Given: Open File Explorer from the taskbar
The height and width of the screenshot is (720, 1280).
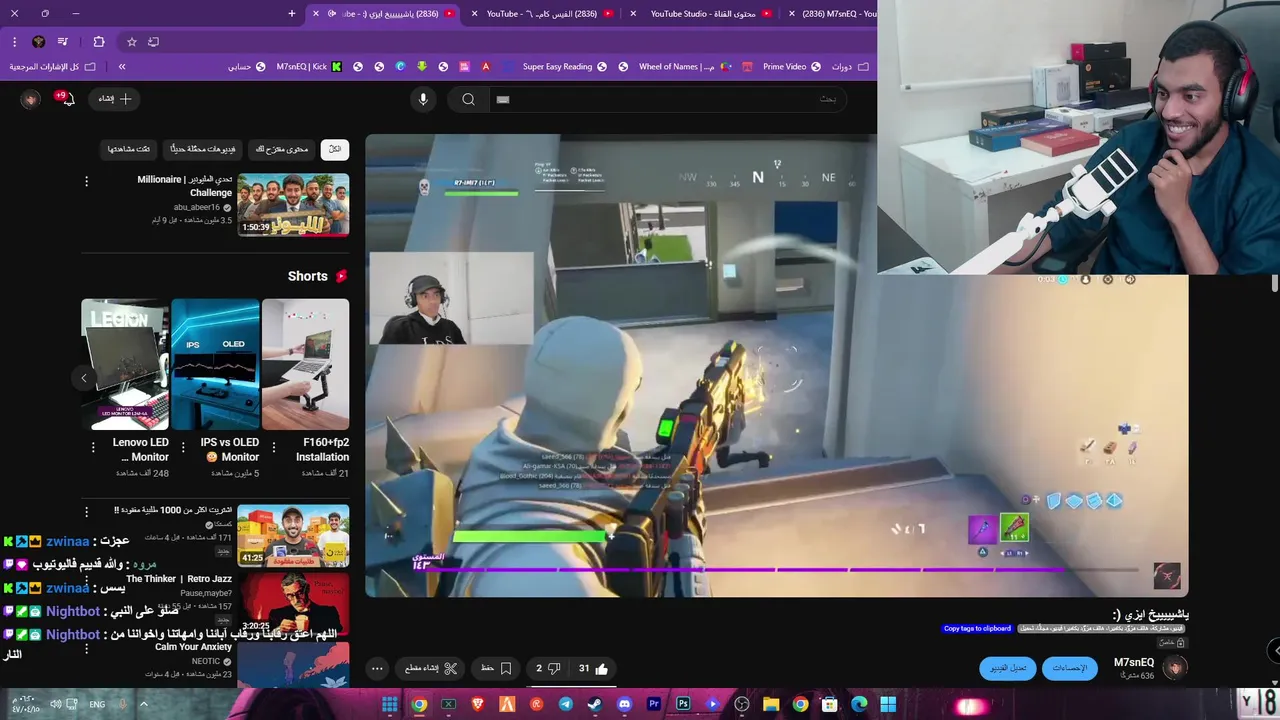Looking at the screenshot, I should (x=771, y=704).
